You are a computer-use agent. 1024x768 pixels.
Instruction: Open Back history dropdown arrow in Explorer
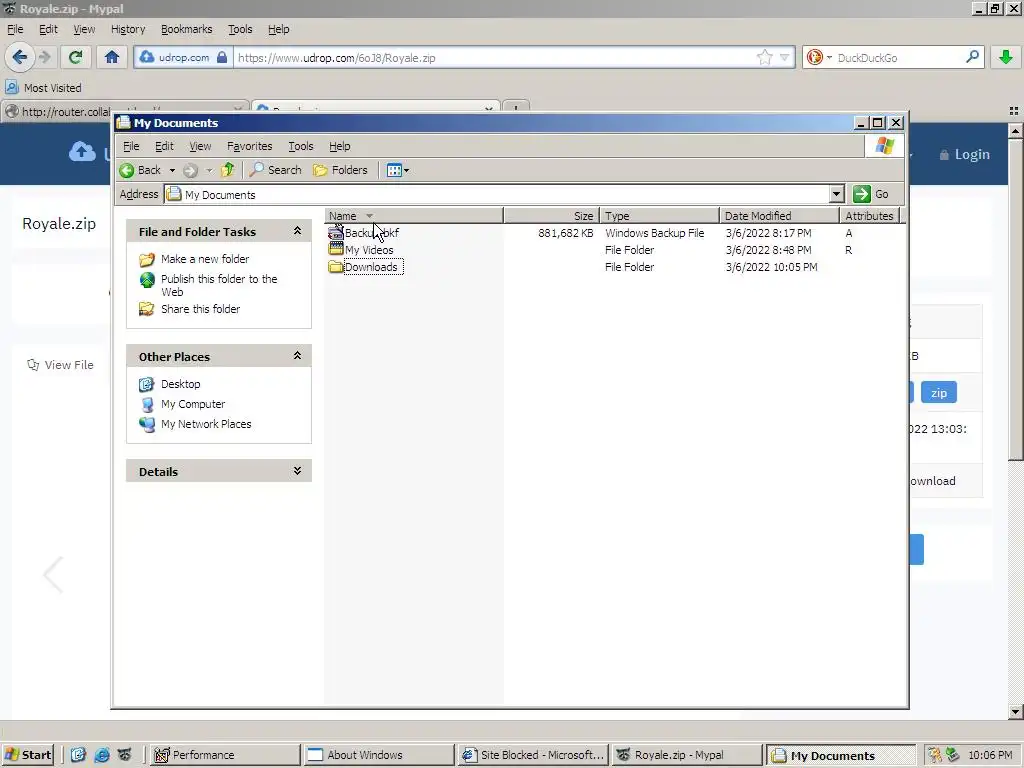[x=172, y=170]
